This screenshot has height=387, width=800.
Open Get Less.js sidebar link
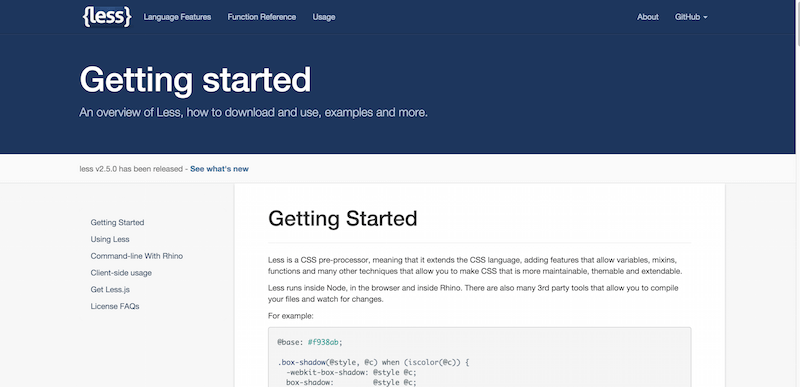click(x=110, y=290)
